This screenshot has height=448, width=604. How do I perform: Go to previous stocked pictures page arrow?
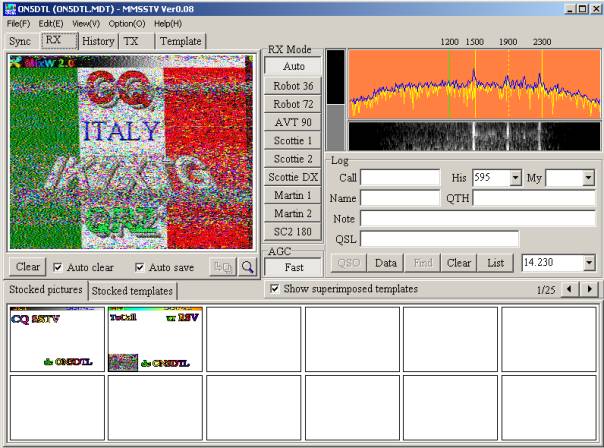(x=570, y=289)
